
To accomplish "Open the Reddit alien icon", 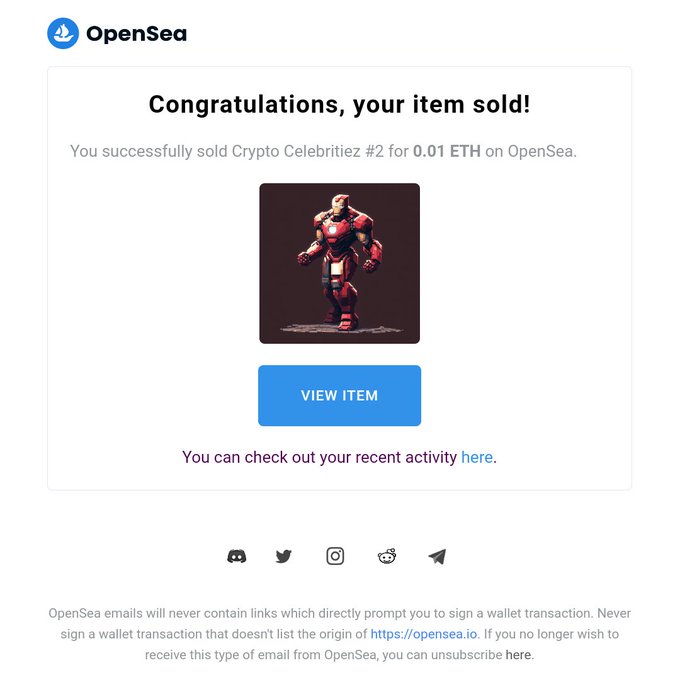I will click(x=387, y=556).
